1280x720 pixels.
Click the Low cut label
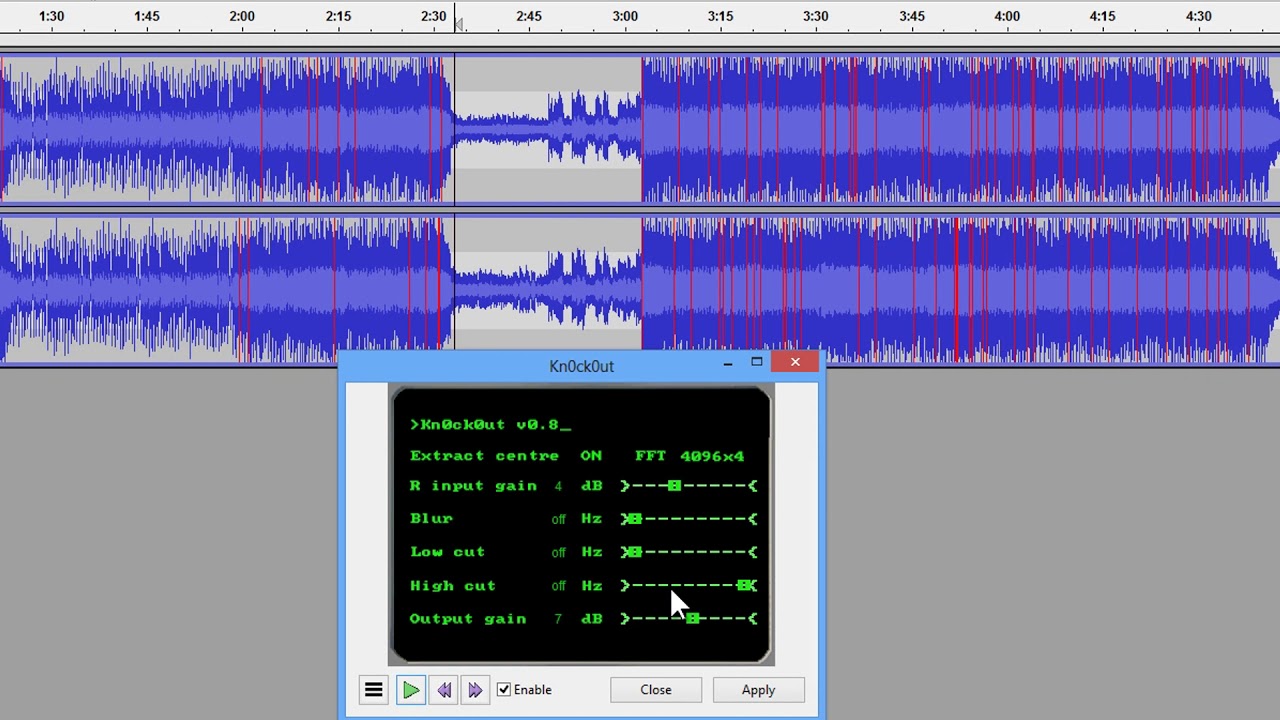click(447, 552)
